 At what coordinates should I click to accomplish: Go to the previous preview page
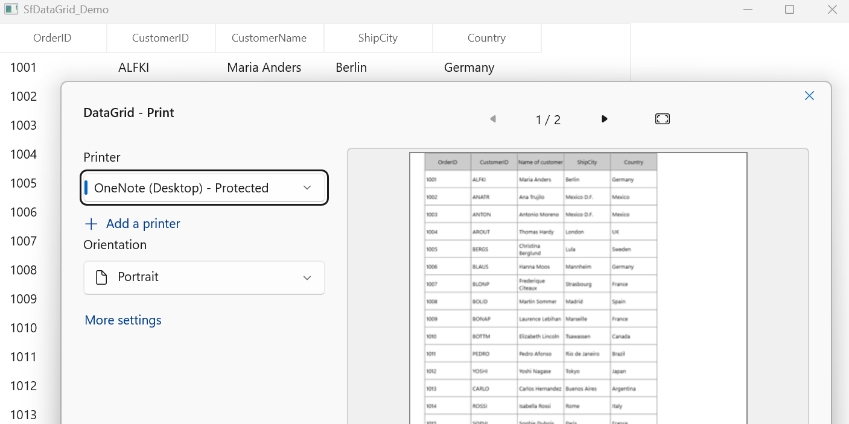pos(493,119)
